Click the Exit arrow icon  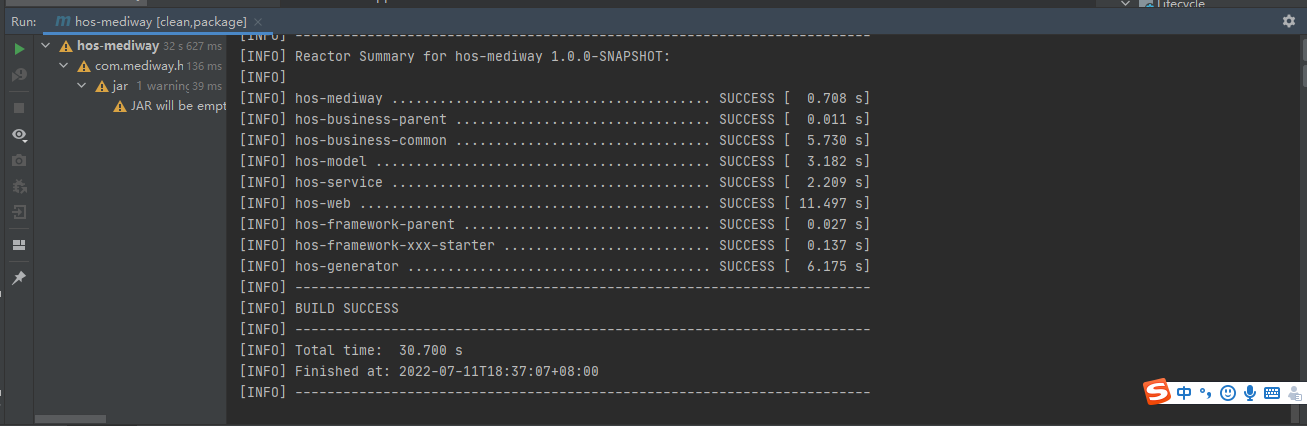(19, 212)
